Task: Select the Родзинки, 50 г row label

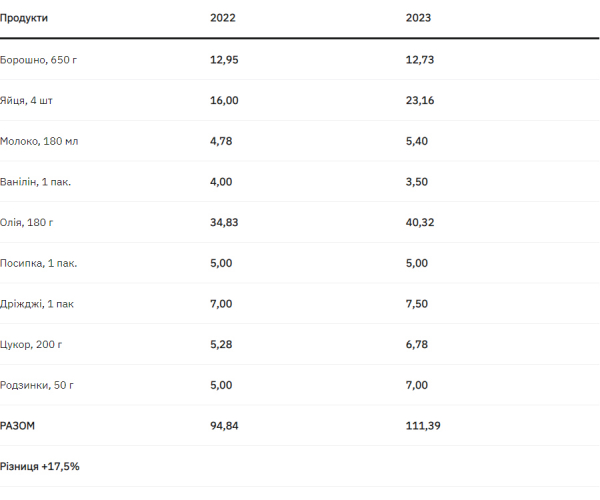Action: pyautogui.click(x=36, y=385)
